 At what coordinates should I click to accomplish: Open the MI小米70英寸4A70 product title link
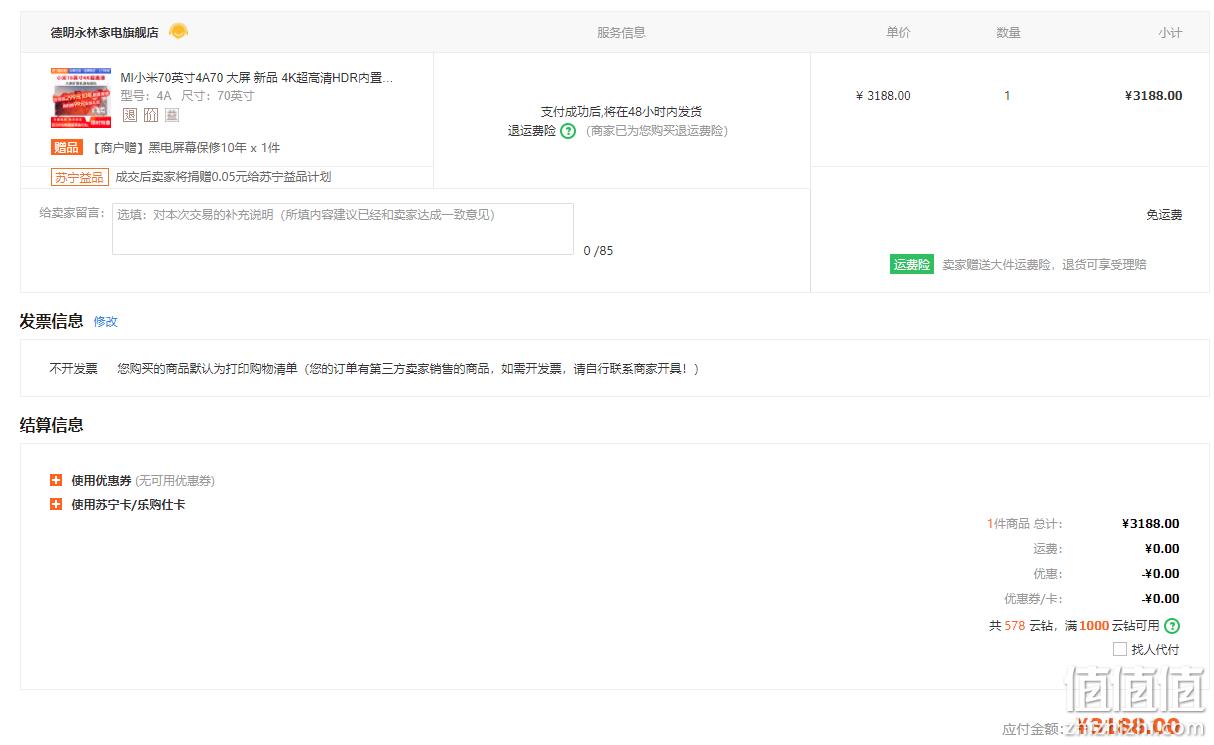256,77
